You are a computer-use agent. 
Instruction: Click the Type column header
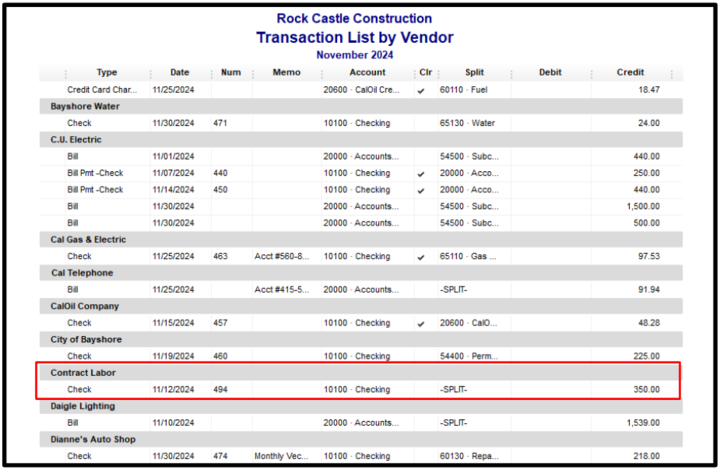point(107,73)
